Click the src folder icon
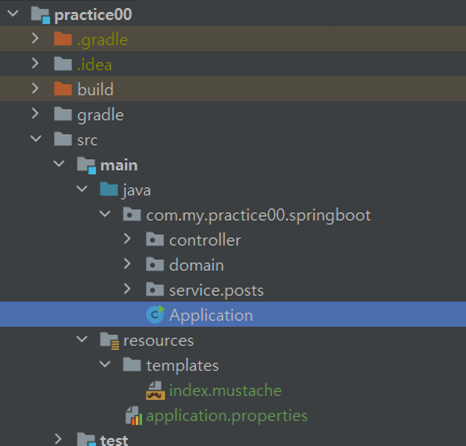The image size is (466, 446). [63, 139]
